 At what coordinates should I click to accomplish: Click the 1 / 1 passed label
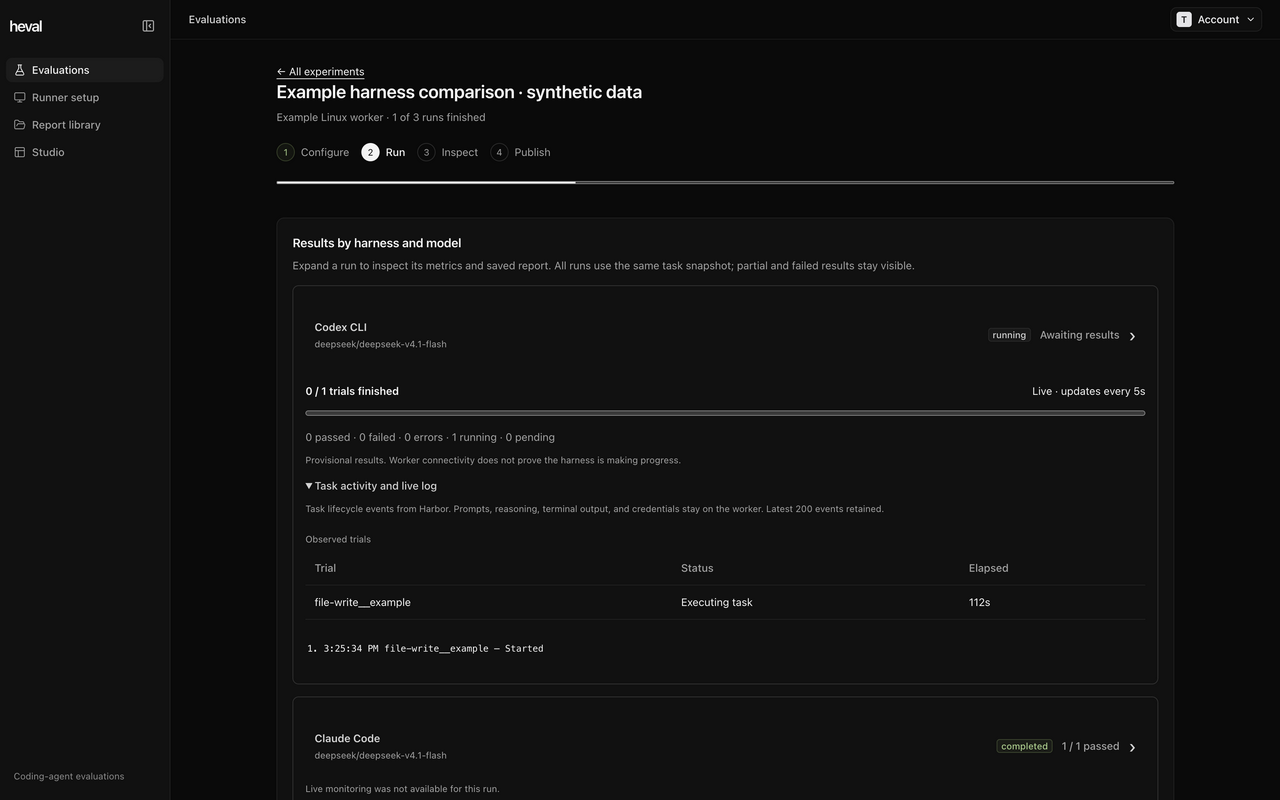coord(1090,746)
